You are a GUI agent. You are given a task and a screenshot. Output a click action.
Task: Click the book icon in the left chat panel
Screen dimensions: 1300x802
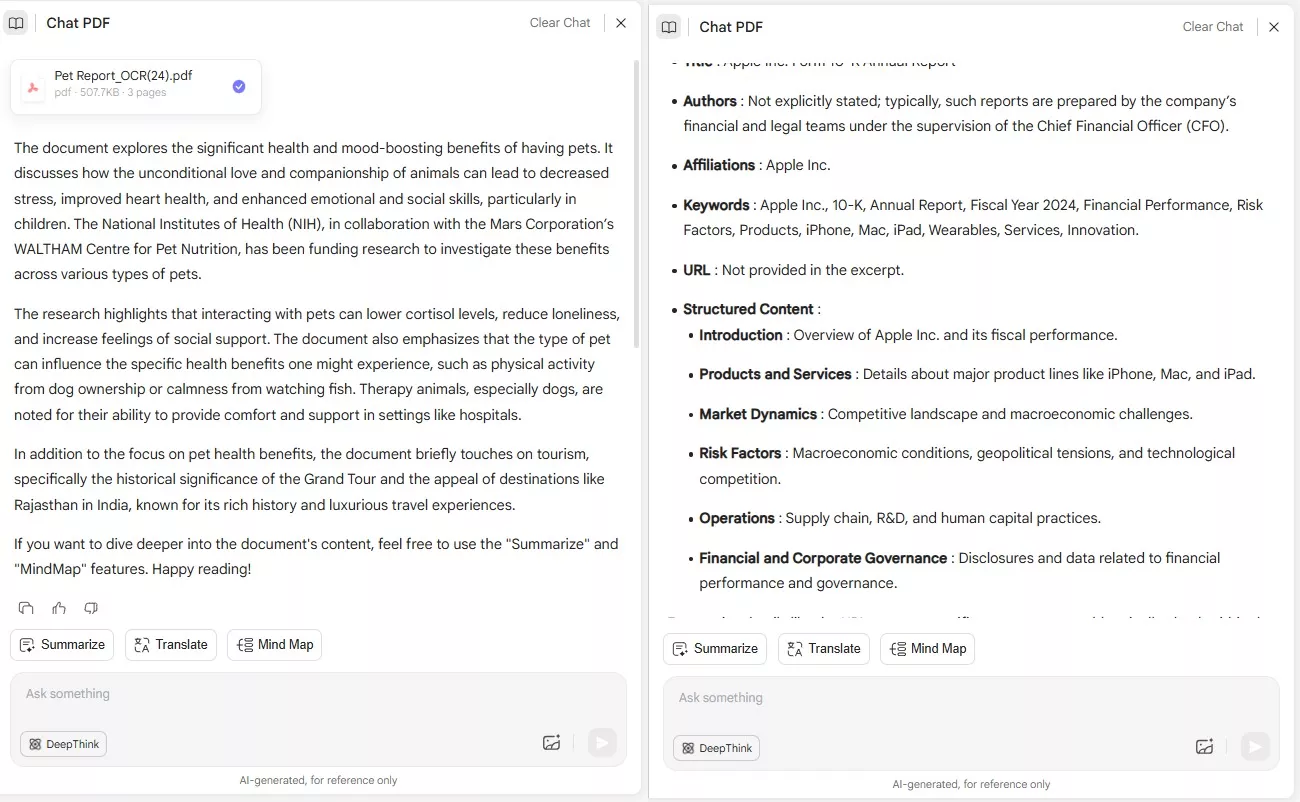click(16, 23)
